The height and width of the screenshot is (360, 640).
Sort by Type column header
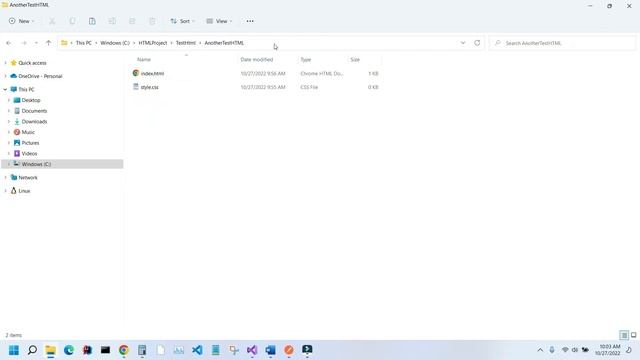(306, 60)
